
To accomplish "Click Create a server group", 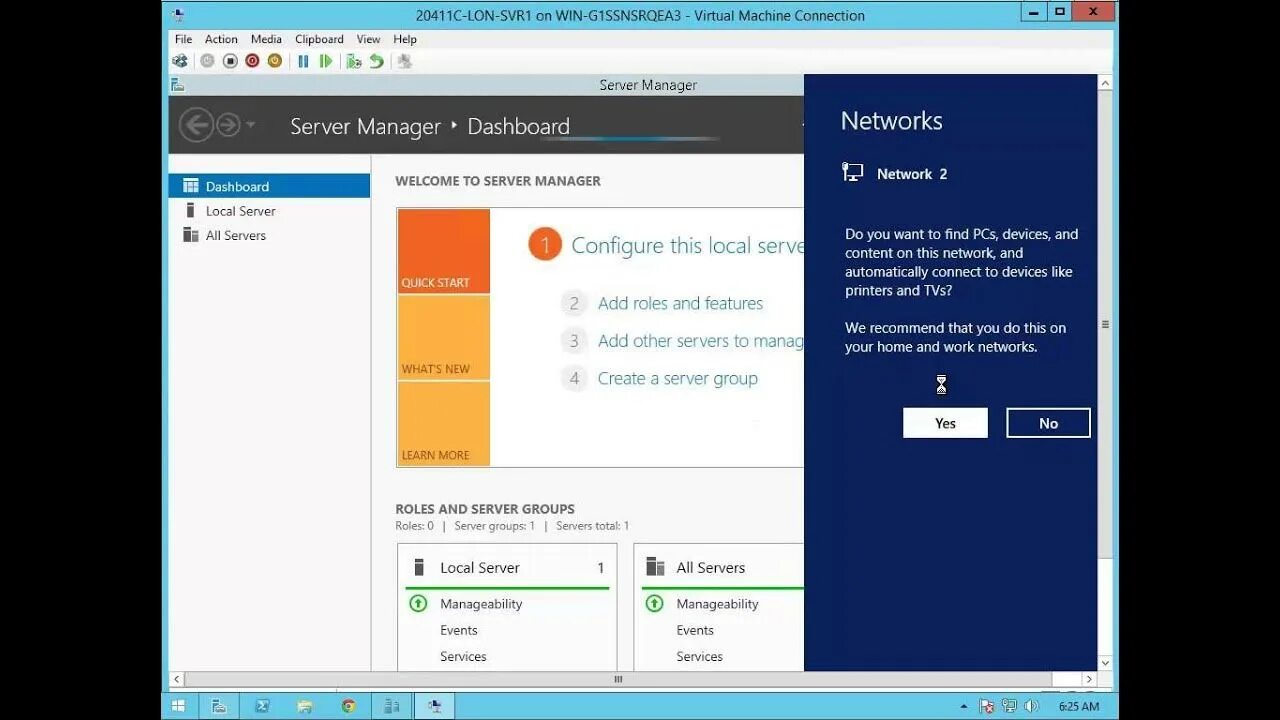I will point(678,378).
